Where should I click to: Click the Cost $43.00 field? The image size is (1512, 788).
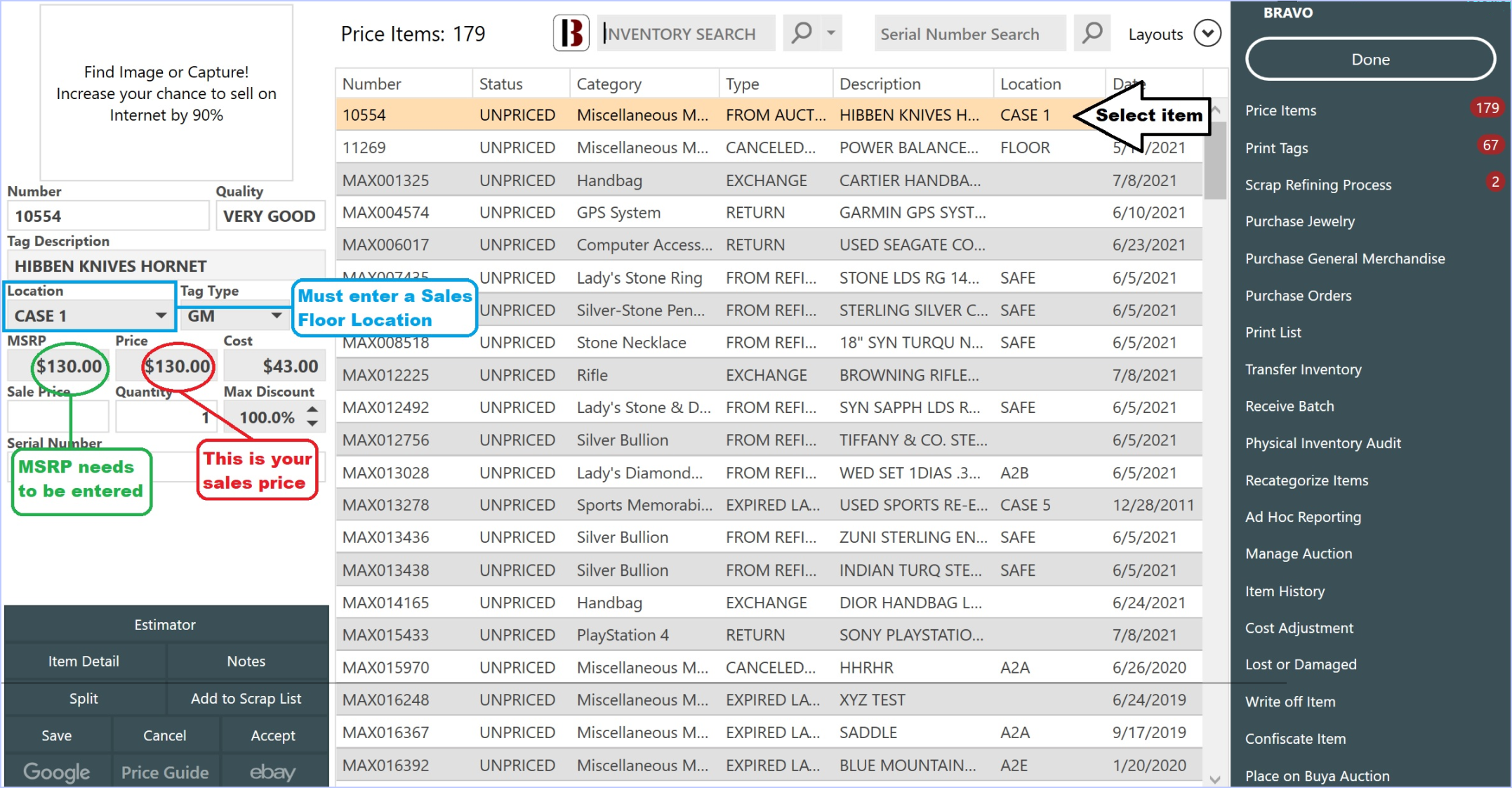pyautogui.click(x=274, y=366)
